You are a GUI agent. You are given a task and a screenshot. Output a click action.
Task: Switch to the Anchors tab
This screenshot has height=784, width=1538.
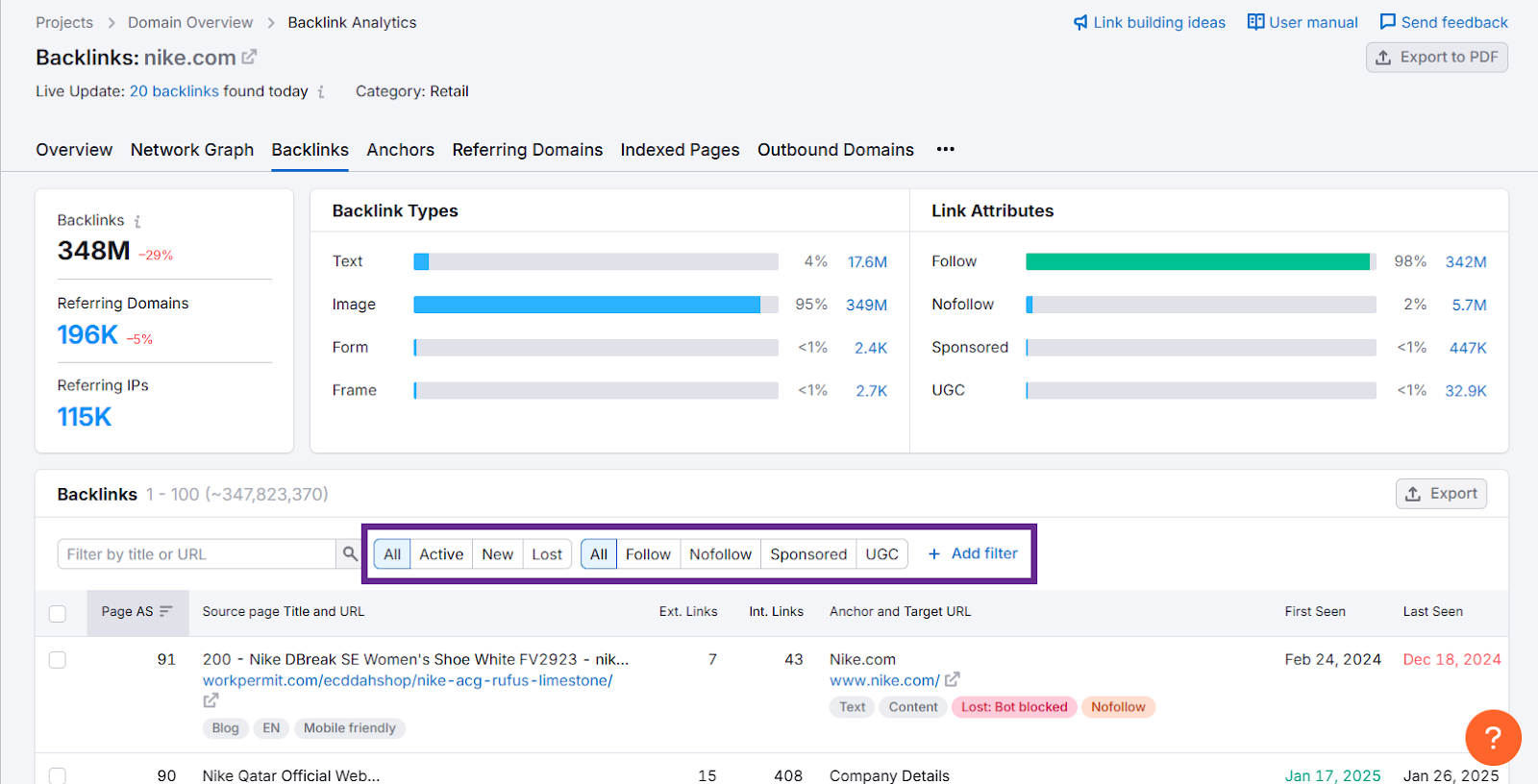tap(400, 150)
